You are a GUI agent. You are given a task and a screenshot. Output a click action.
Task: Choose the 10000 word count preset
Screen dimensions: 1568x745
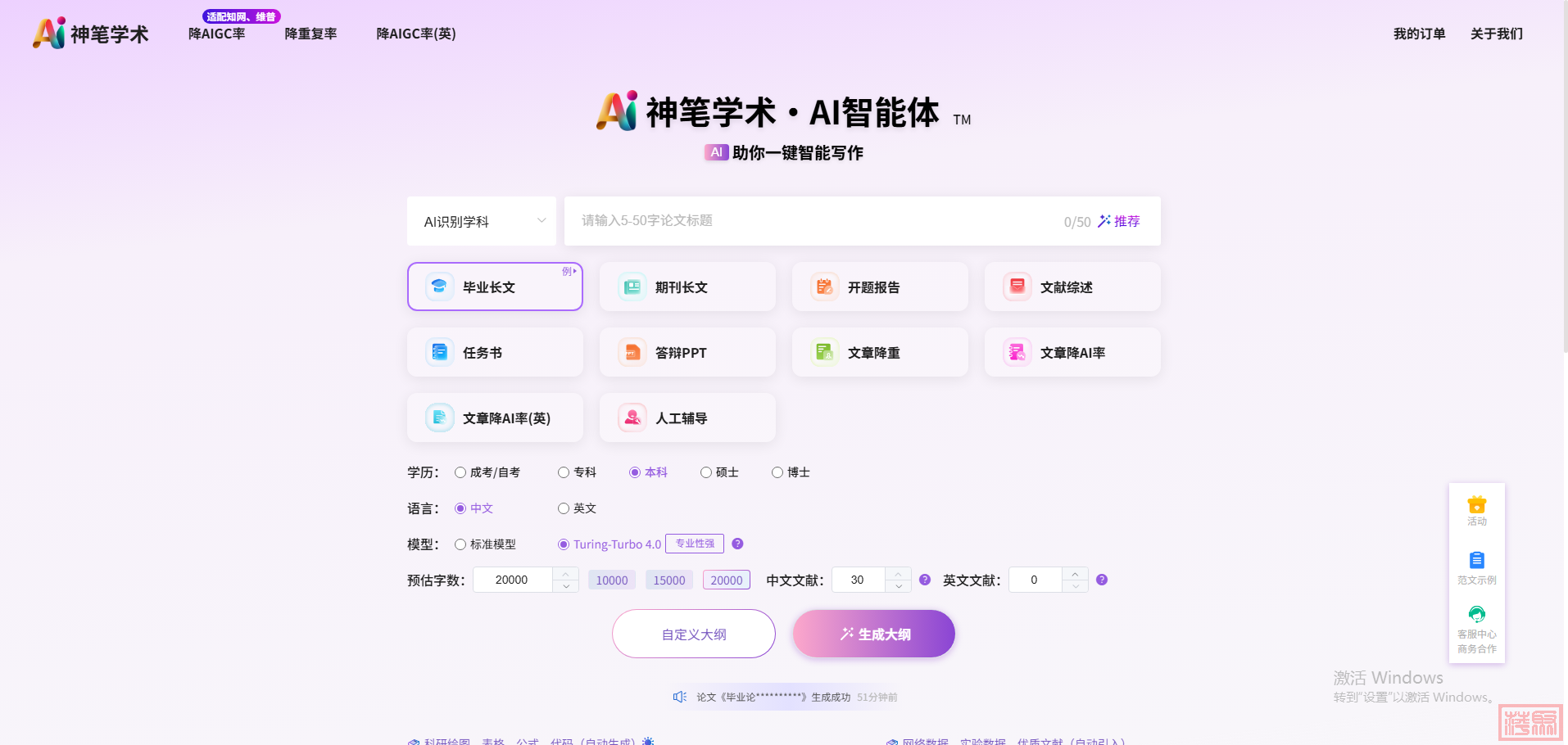(611, 580)
